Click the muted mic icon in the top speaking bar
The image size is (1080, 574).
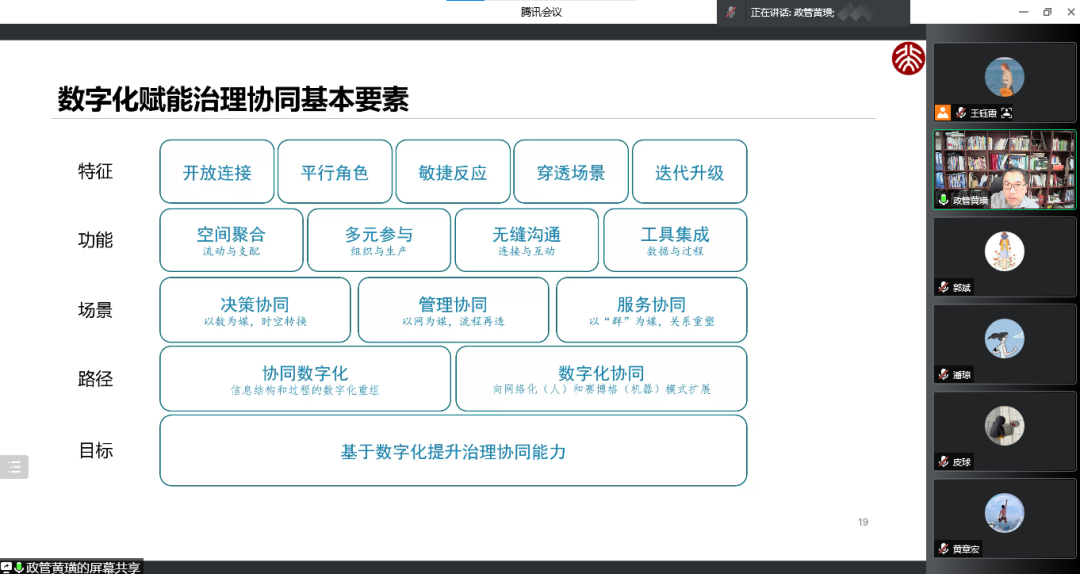[732, 12]
